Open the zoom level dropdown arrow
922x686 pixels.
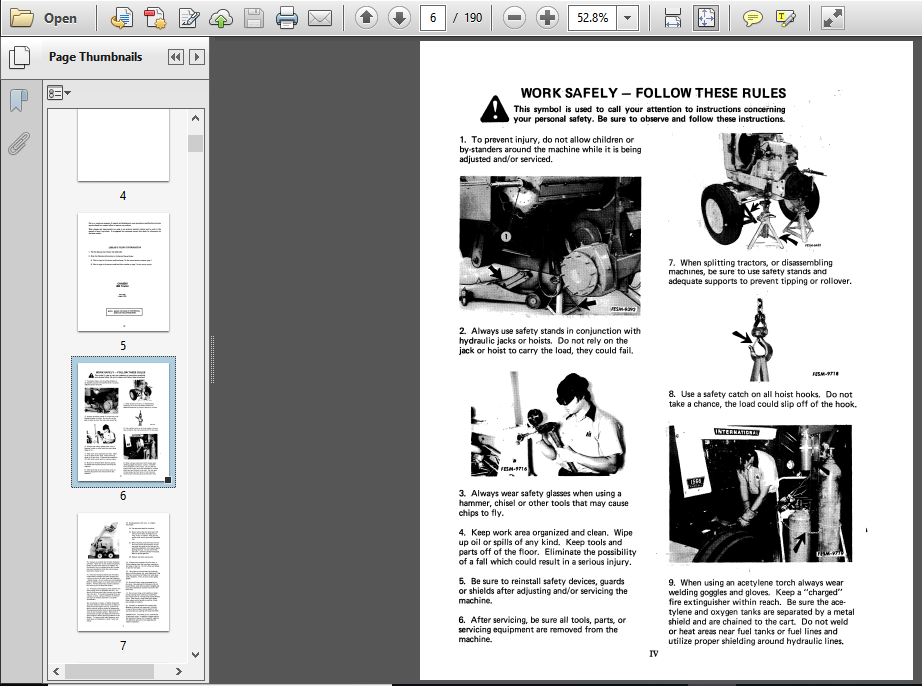[x=628, y=18]
